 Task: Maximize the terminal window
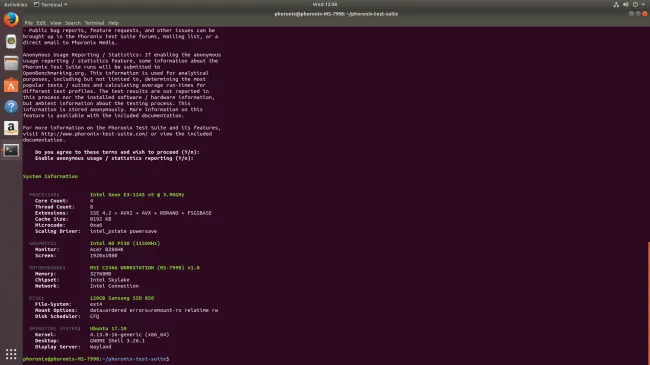[638, 14]
